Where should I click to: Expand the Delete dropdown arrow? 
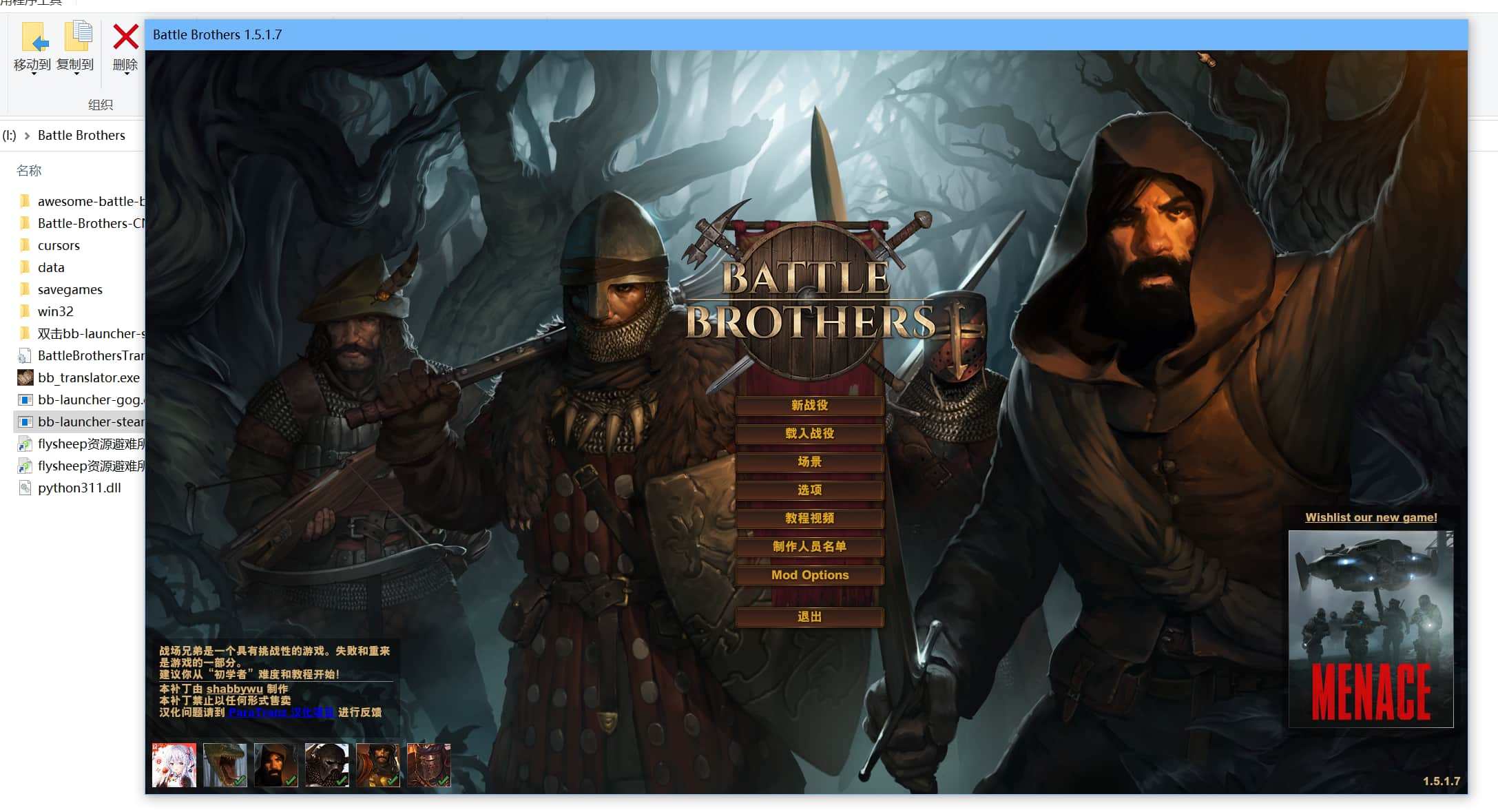126,74
